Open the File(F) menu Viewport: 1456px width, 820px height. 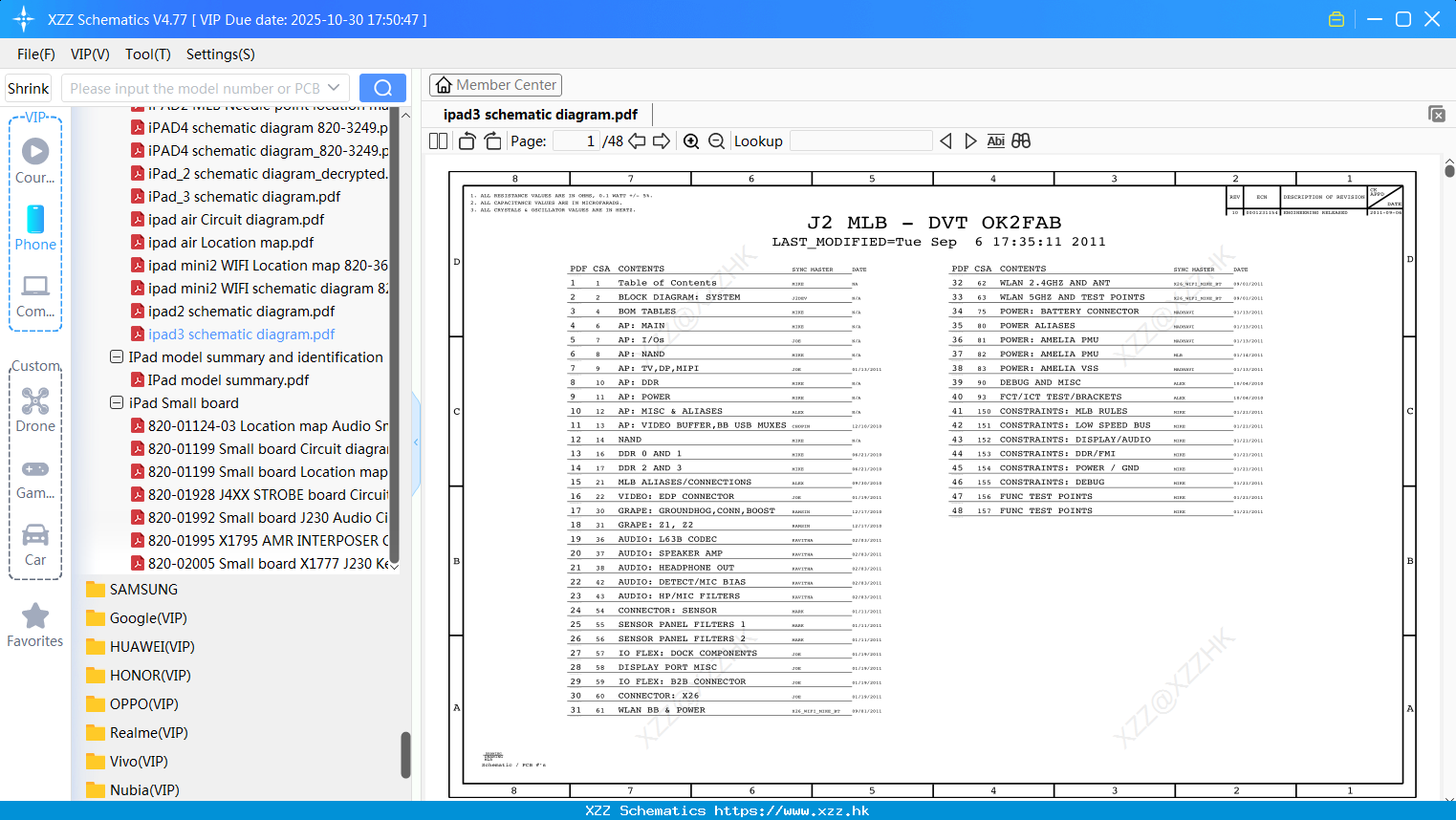pyautogui.click(x=36, y=54)
